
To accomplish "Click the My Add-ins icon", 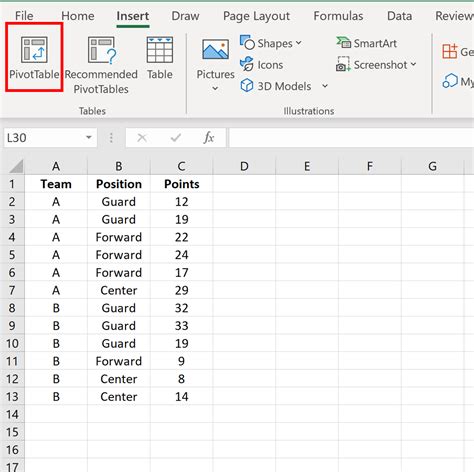I will tap(450, 81).
